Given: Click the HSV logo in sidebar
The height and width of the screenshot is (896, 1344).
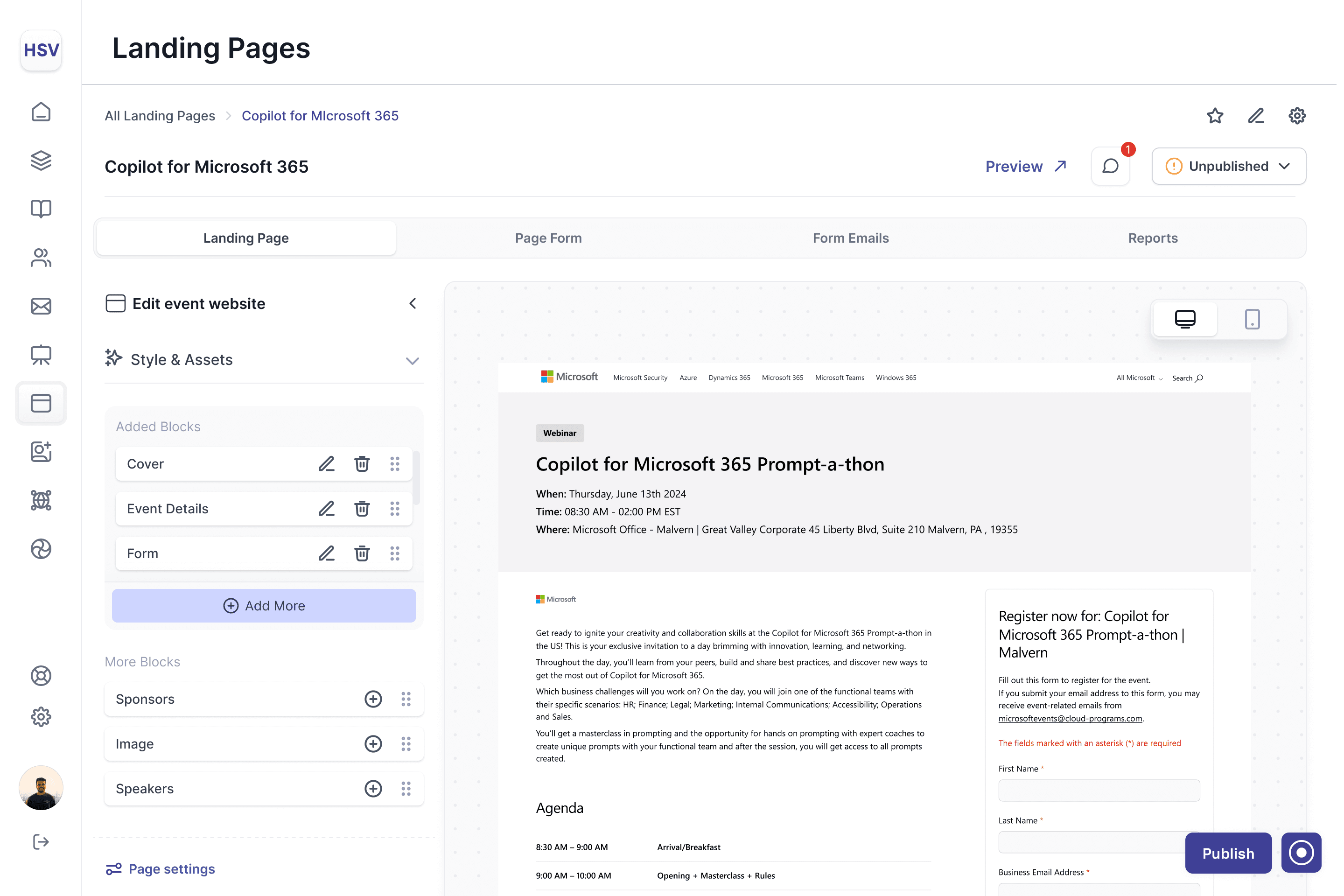Looking at the screenshot, I should click(x=41, y=50).
